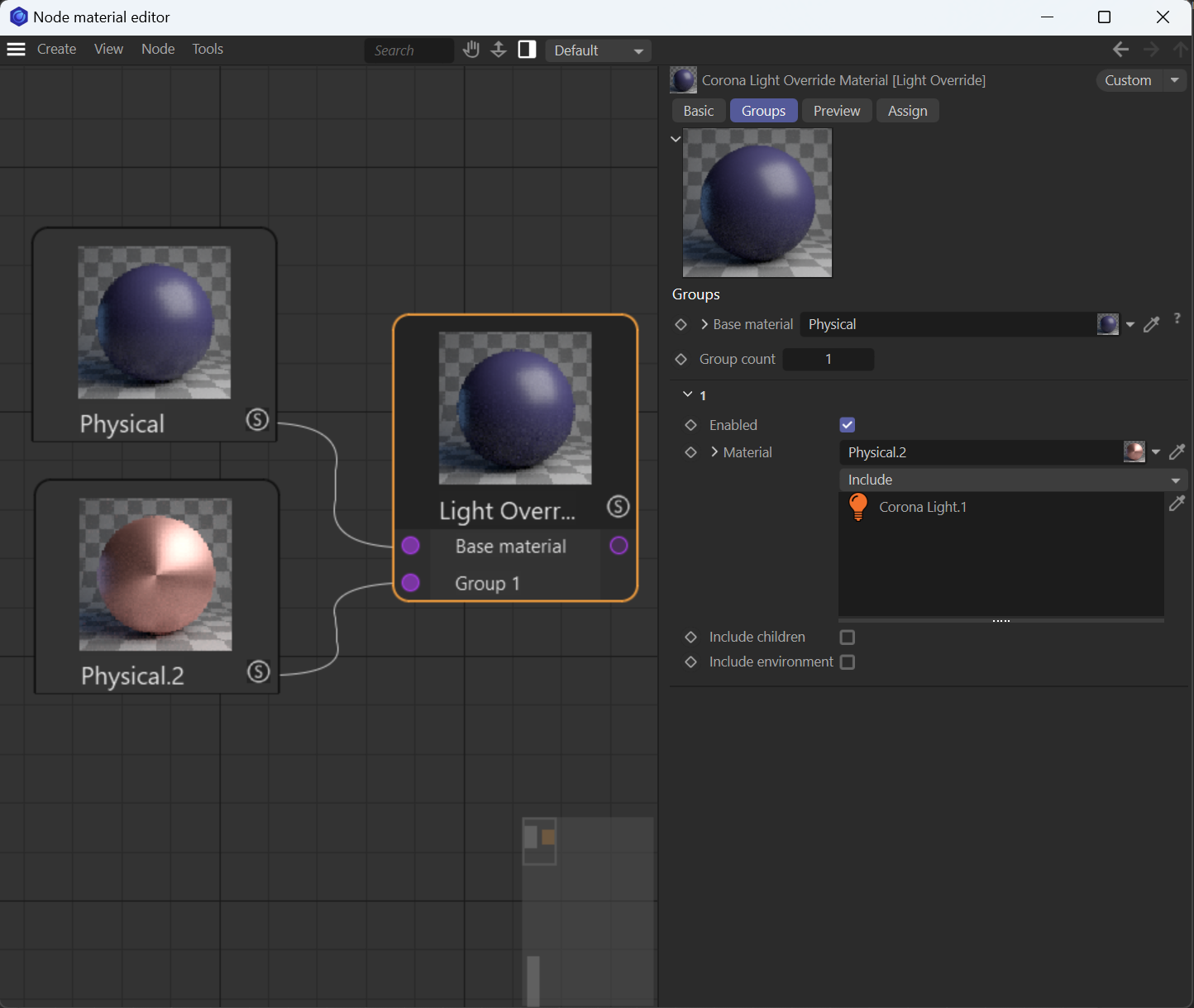Click the S icon on Physical.2 node
The height and width of the screenshot is (1008, 1194).
click(x=259, y=671)
